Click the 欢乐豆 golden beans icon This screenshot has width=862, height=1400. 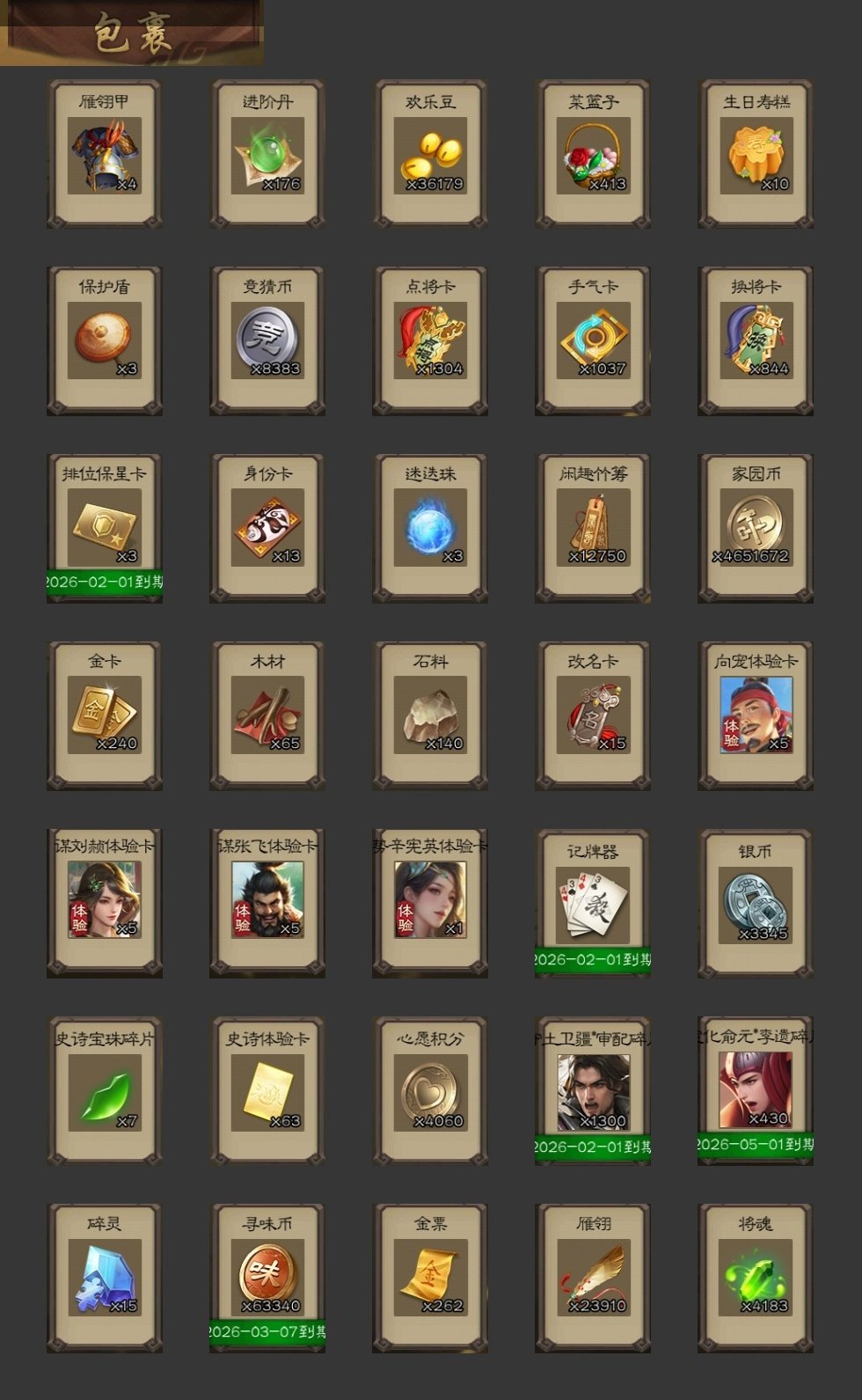pos(430,155)
